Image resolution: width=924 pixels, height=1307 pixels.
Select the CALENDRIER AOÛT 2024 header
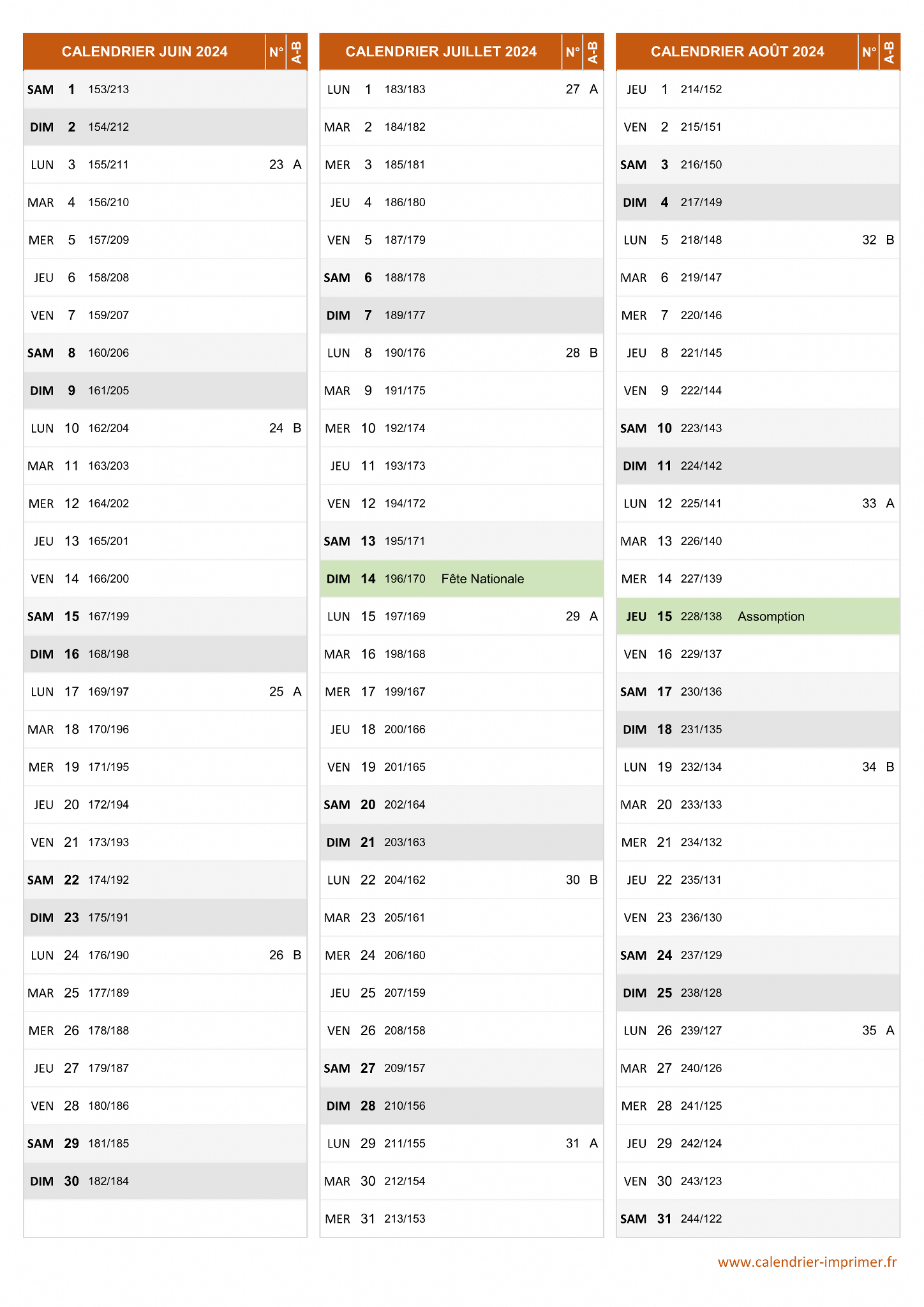click(x=737, y=52)
